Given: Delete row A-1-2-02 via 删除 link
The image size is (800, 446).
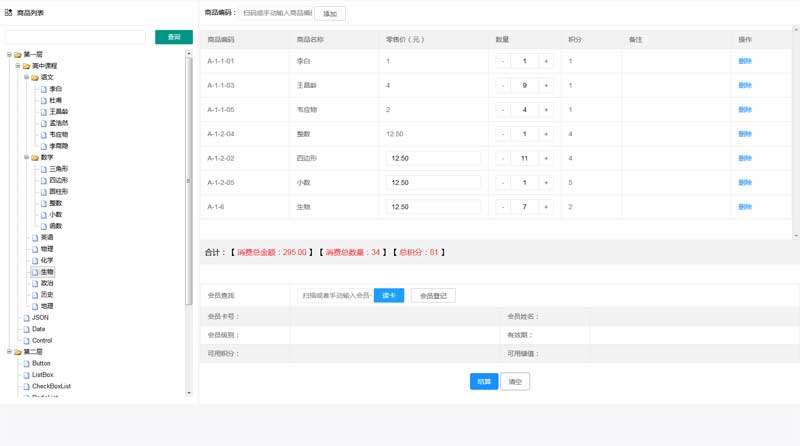Looking at the screenshot, I should coord(745,158).
